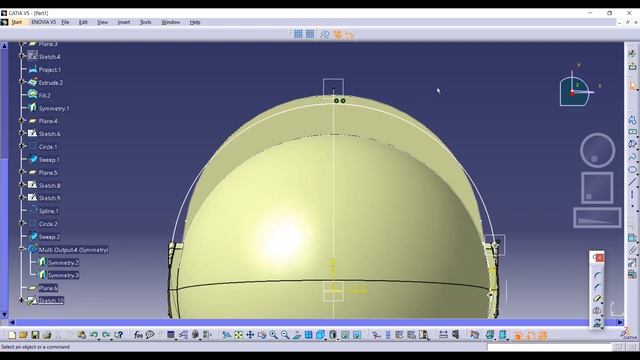
Task: Click the Fit All In icon
Action: point(238,335)
